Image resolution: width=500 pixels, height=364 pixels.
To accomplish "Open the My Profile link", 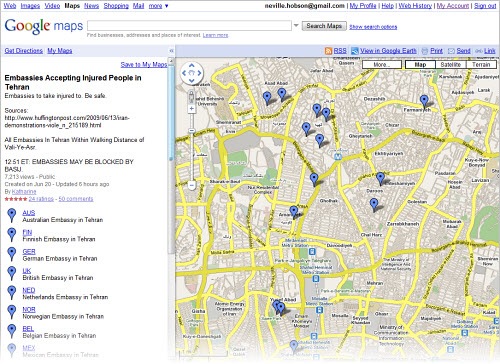I will click(x=363, y=6).
